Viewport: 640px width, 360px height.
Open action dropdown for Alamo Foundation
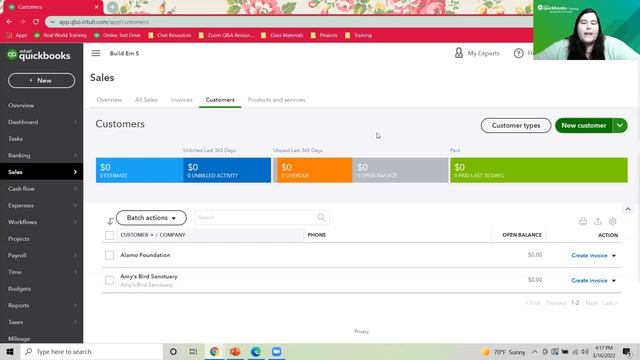pos(614,256)
